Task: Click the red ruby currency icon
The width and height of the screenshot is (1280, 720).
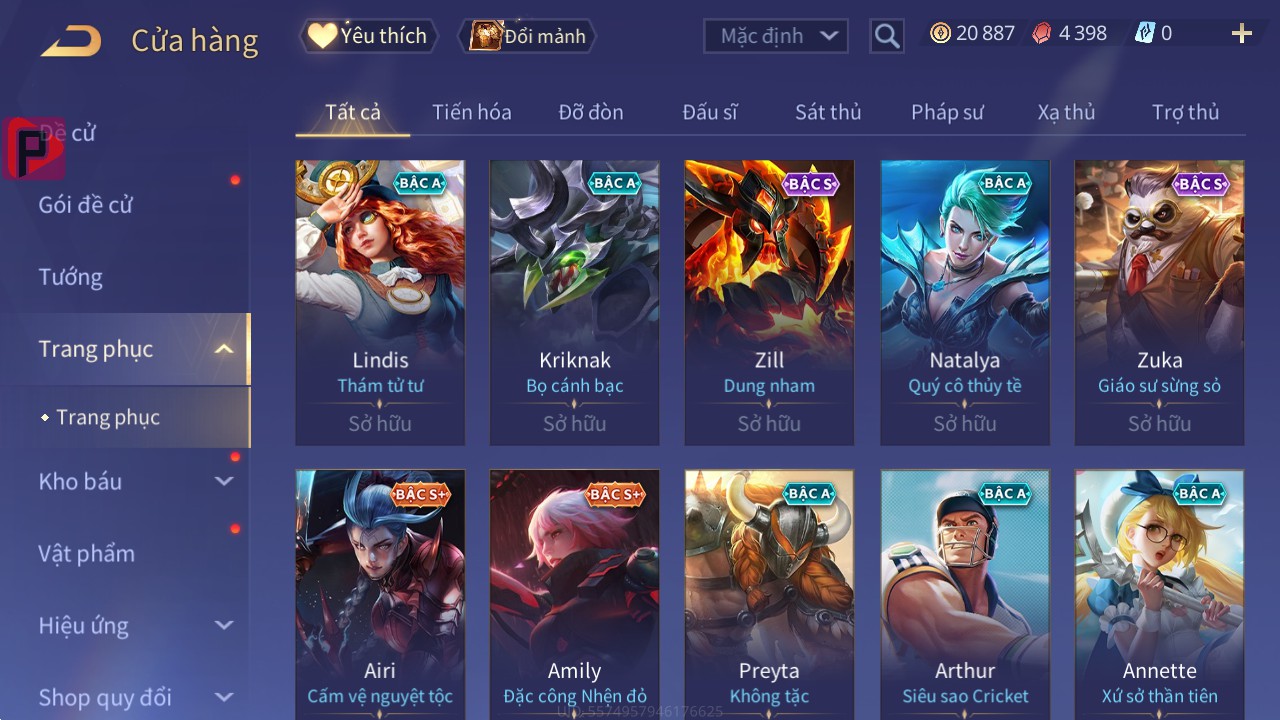Action: tap(1042, 33)
